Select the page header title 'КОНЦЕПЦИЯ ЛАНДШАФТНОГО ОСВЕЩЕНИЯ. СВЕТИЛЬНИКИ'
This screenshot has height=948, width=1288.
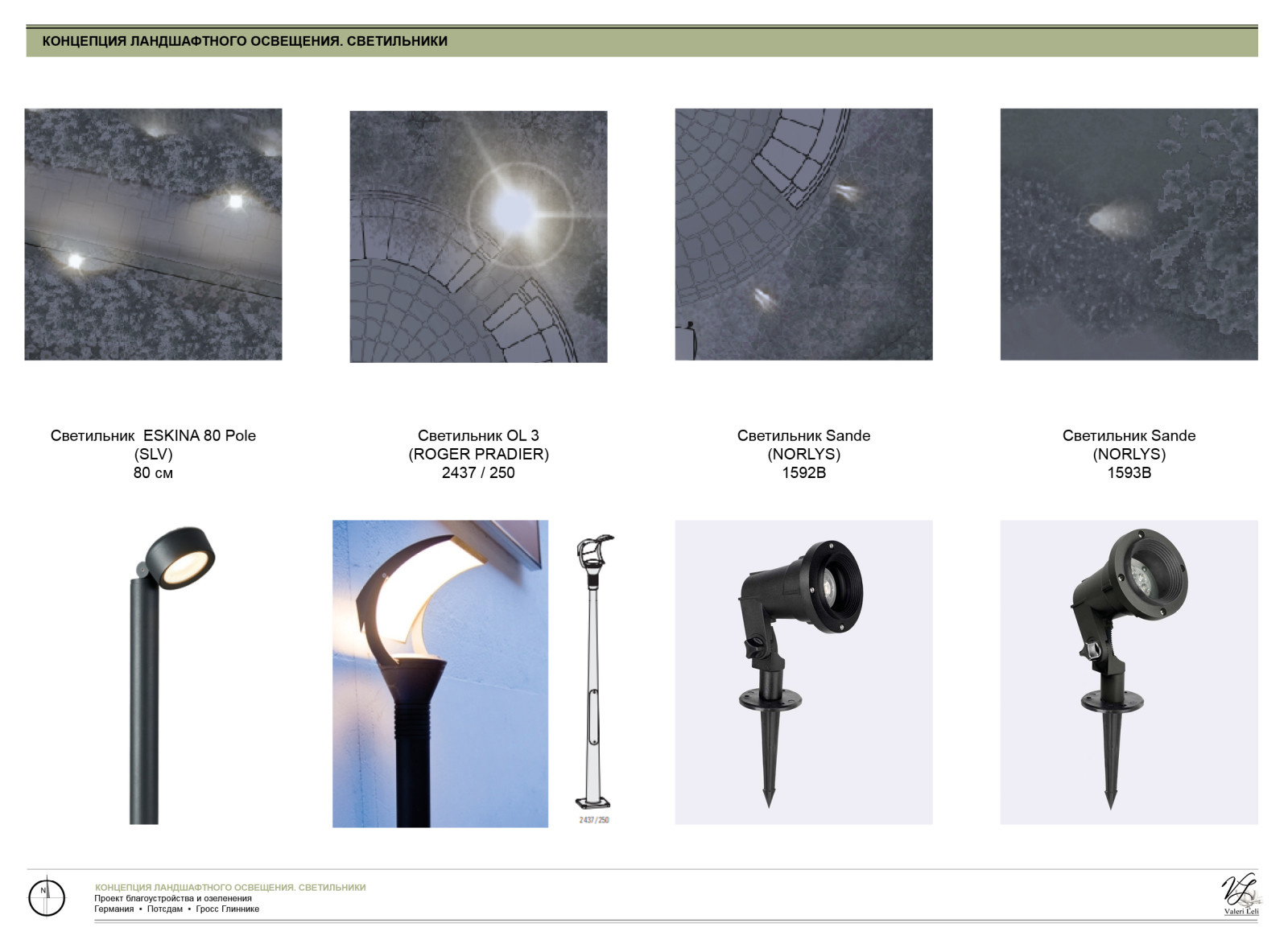[245, 41]
